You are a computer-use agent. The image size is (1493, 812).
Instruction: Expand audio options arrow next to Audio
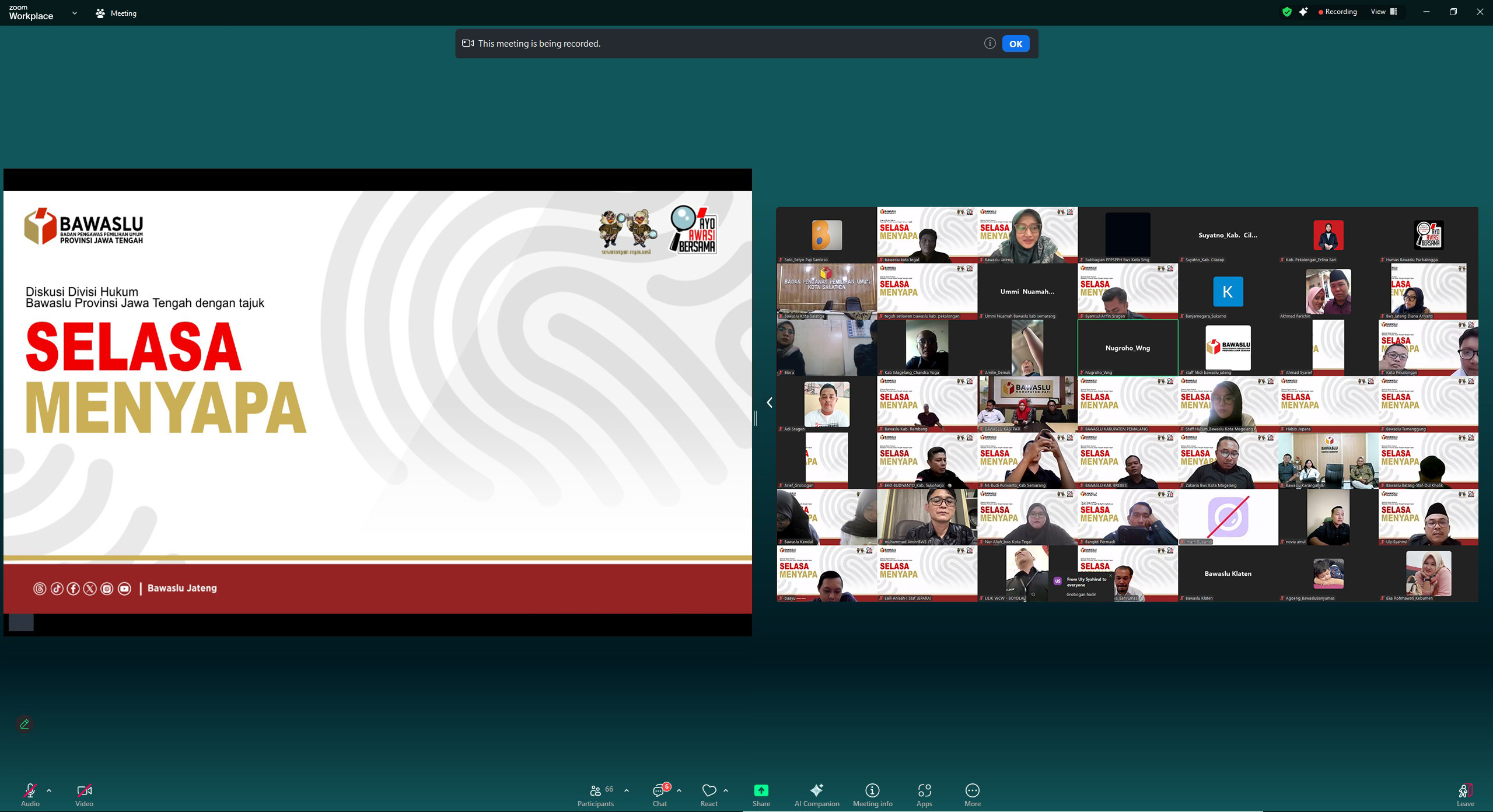(49, 790)
